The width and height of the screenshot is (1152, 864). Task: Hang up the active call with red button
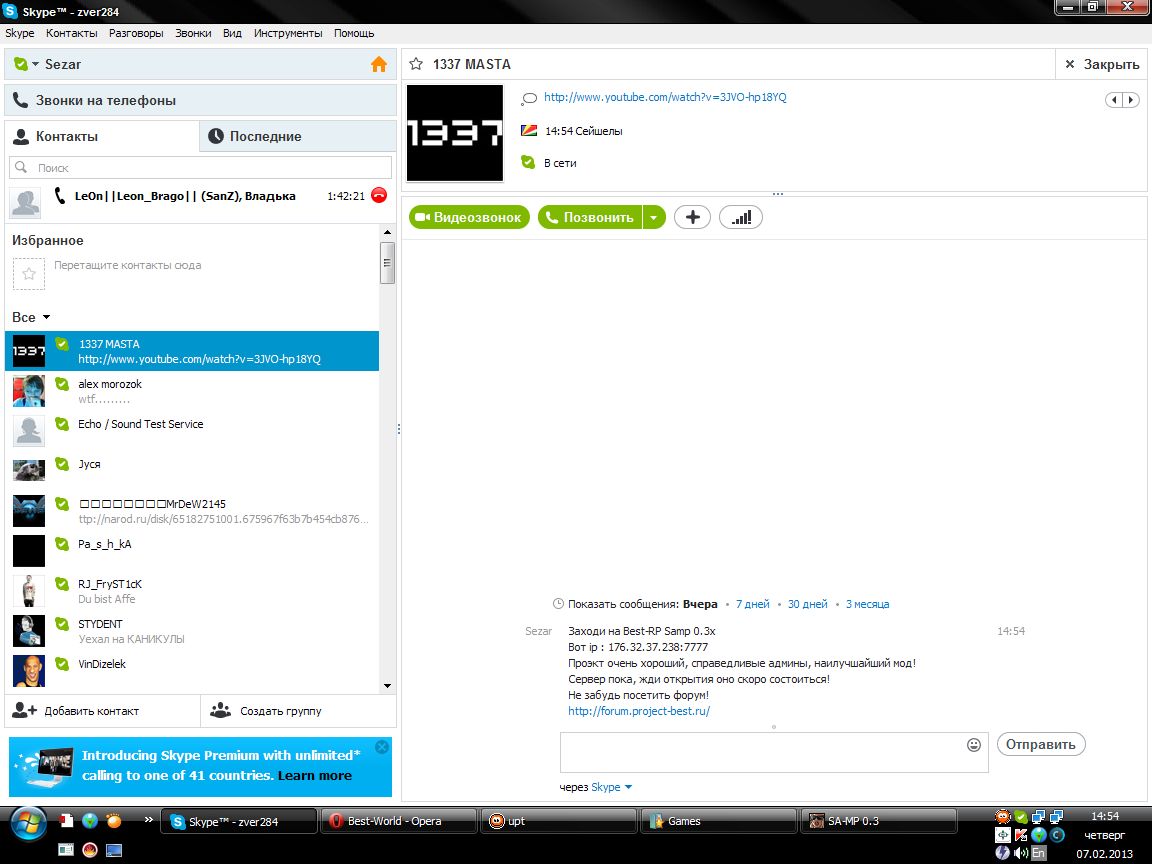click(379, 195)
